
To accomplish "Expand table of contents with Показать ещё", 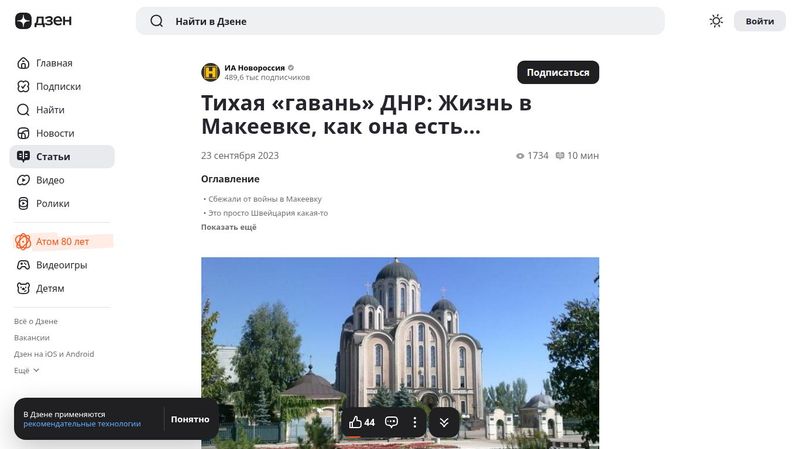I will click(x=229, y=227).
